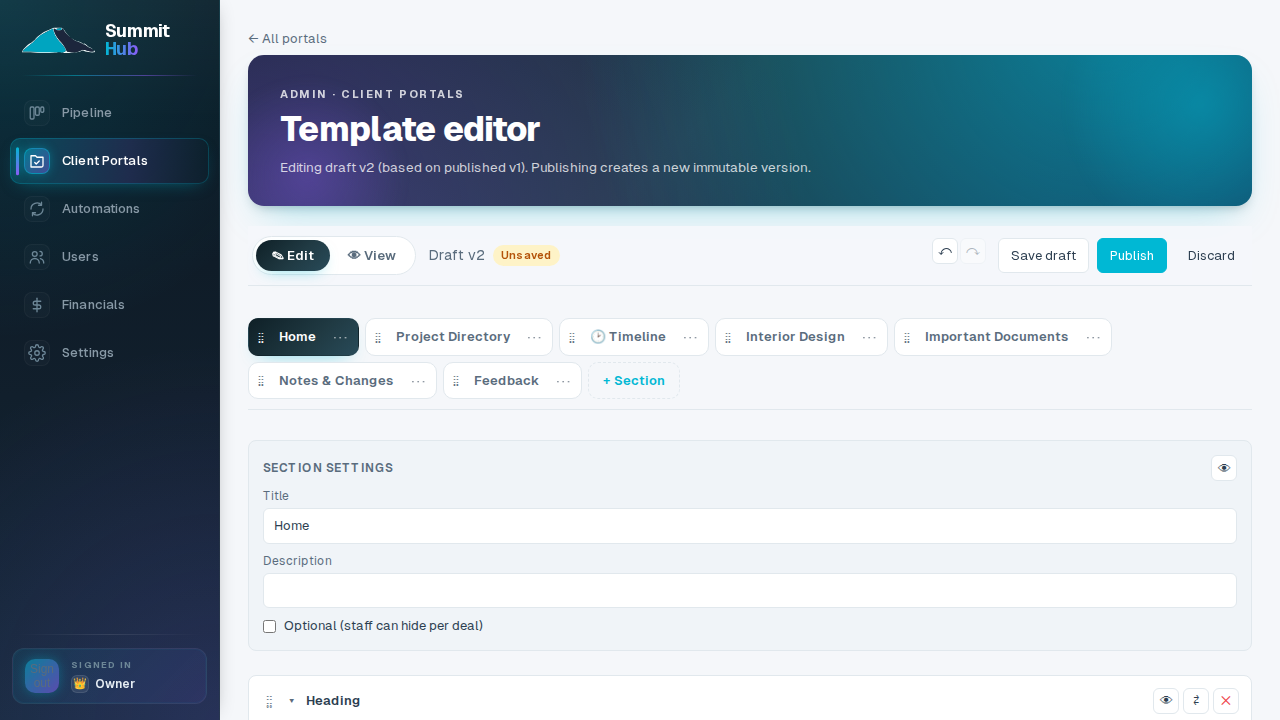Open Settings from the sidebar
Image resolution: width=1280 pixels, height=720 pixels.
point(109,353)
